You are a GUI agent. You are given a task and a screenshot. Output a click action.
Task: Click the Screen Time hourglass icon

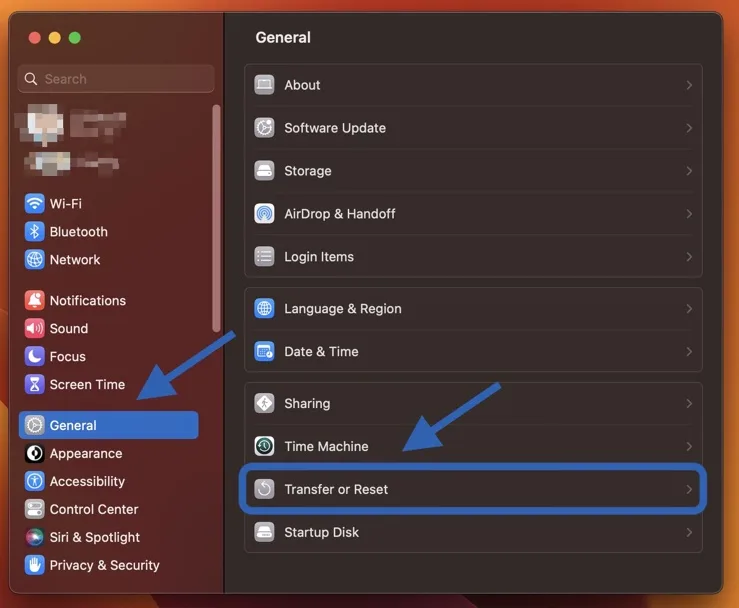click(x=34, y=384)
